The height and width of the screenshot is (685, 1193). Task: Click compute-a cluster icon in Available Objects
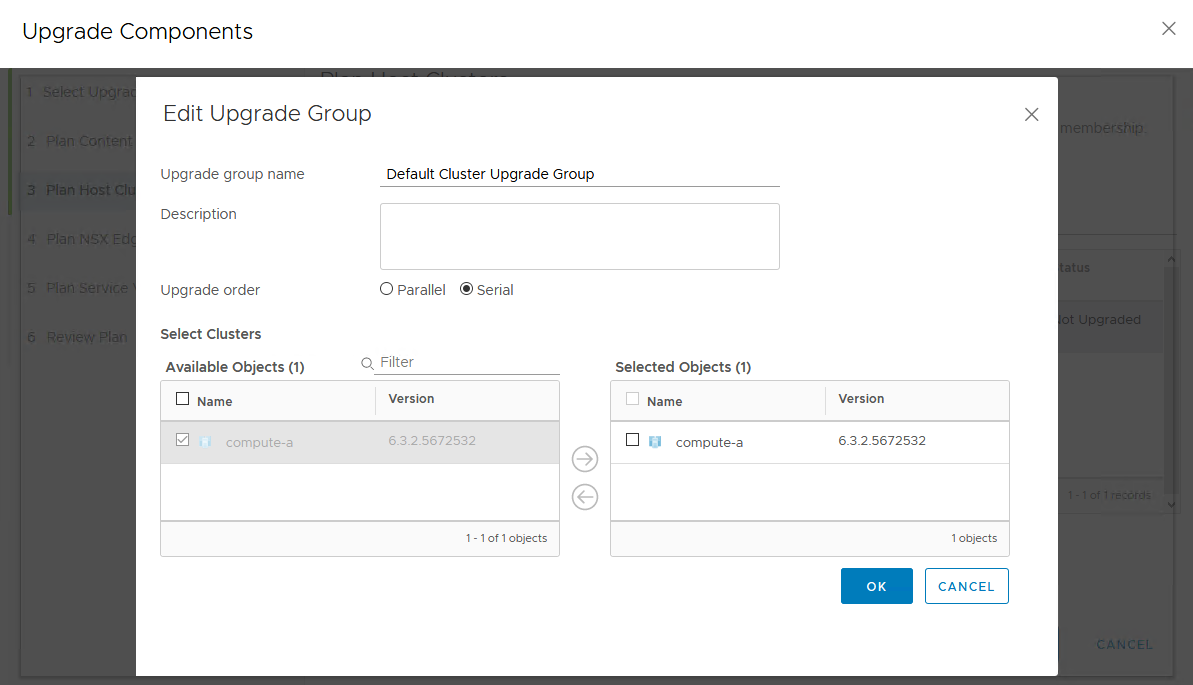[206, 441]
